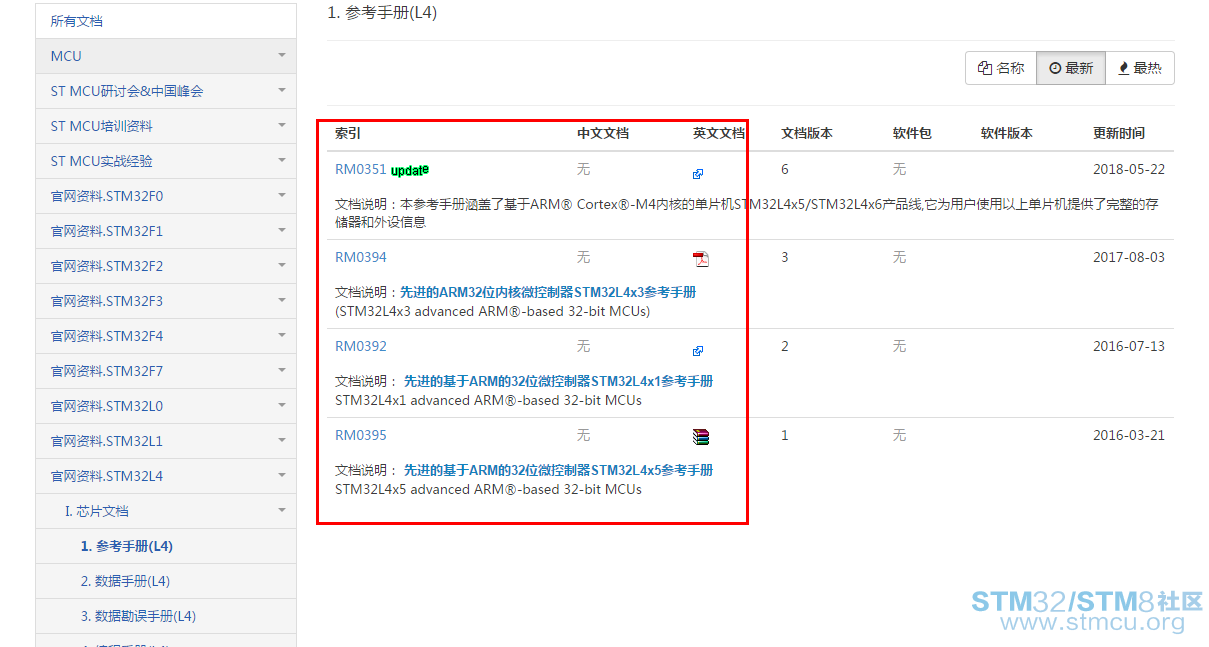Open 先进的基于ARM的32位微控制器STM32L4x5参考手册 link
This screenshot has width=1209, height=647.
(x=558, y=471)
